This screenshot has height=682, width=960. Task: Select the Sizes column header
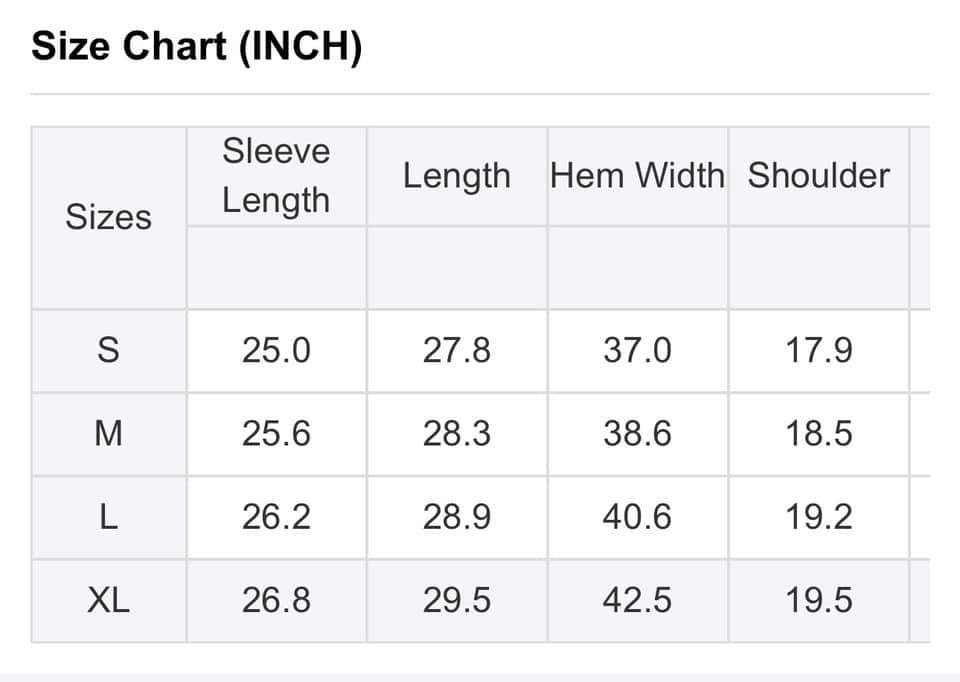(108, 217)
